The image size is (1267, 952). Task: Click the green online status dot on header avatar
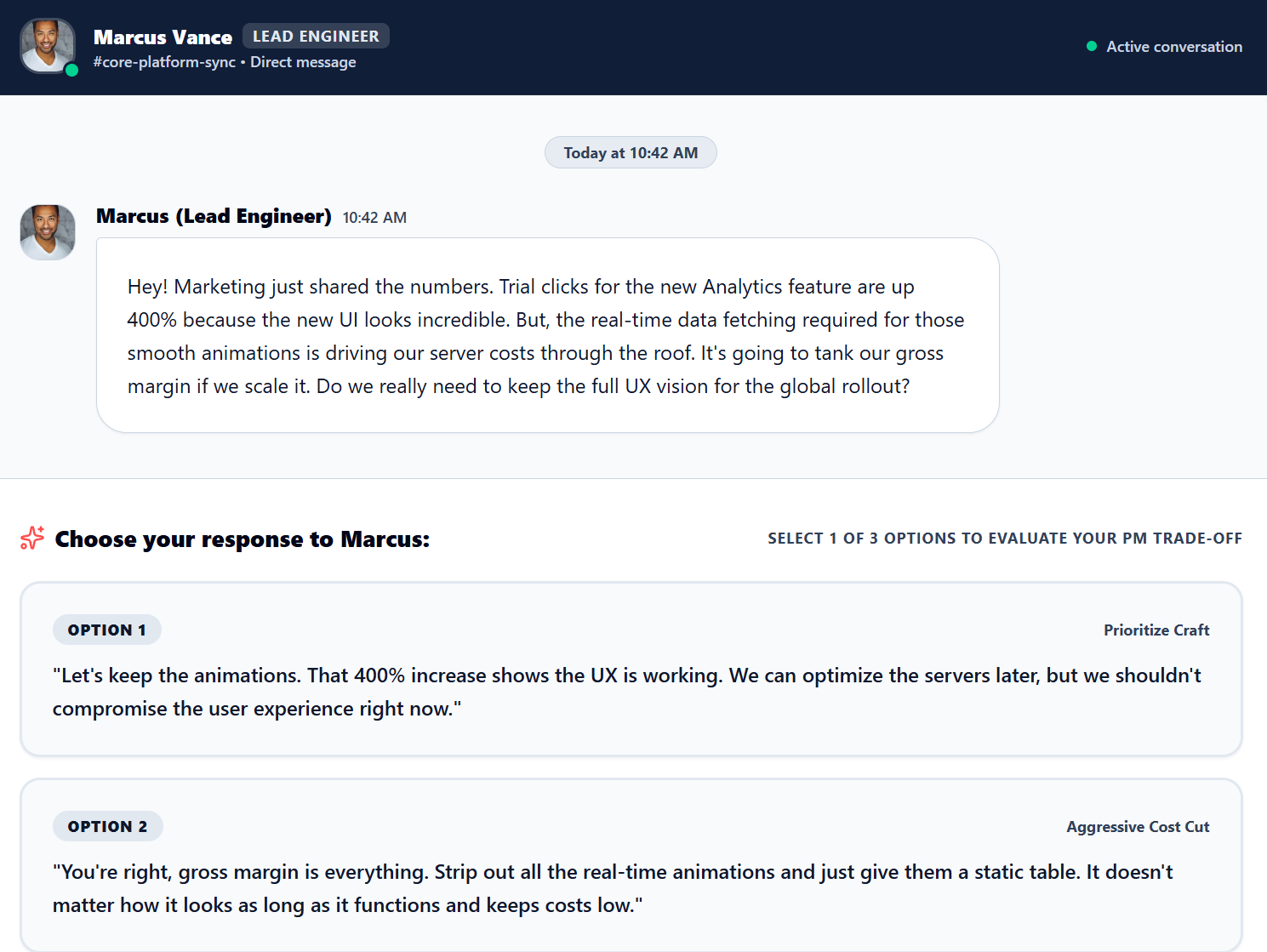pos(72,71)
